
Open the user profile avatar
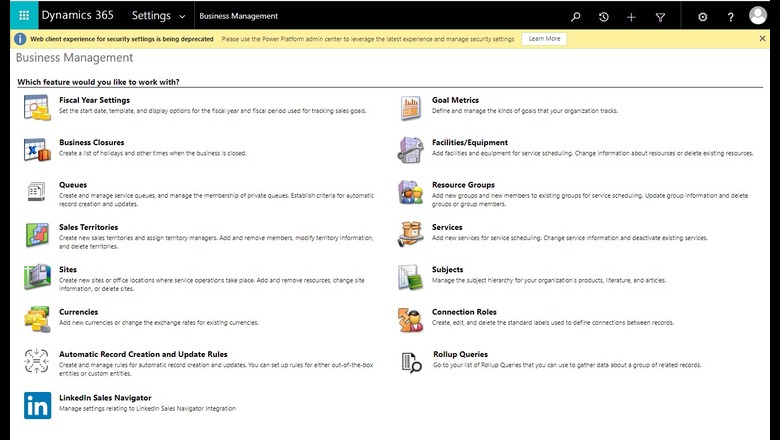tap(758, 15)
